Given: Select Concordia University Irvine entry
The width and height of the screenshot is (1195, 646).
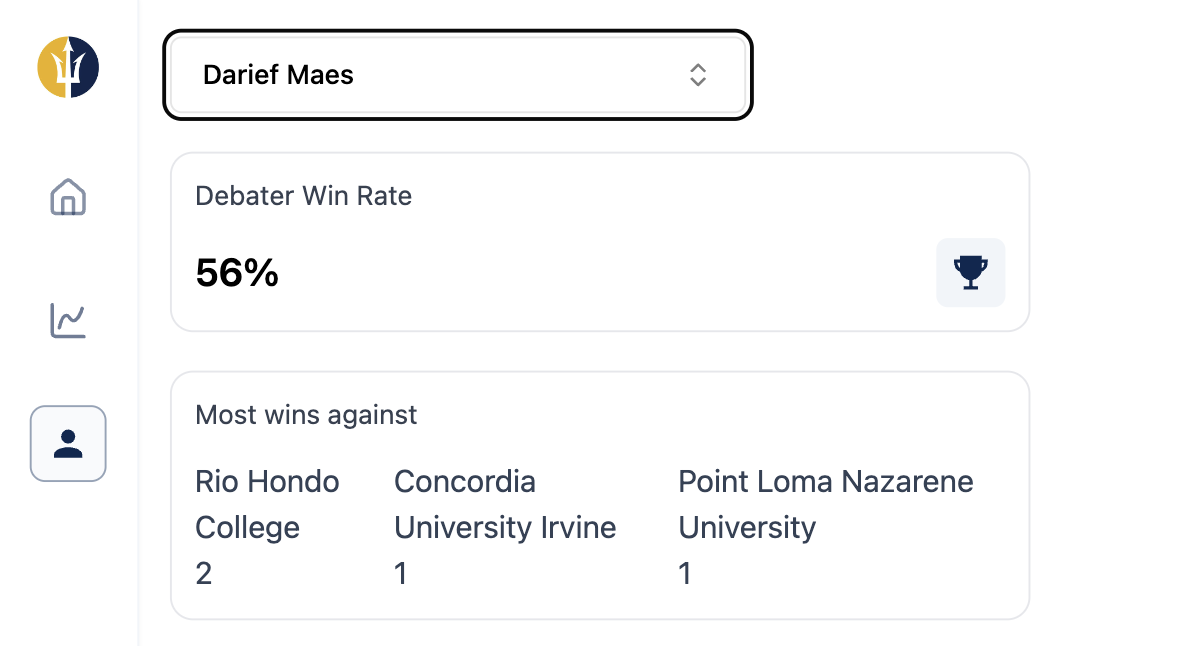Looking at the screenshot, I should pyautogui.click(x=505, y=504).
